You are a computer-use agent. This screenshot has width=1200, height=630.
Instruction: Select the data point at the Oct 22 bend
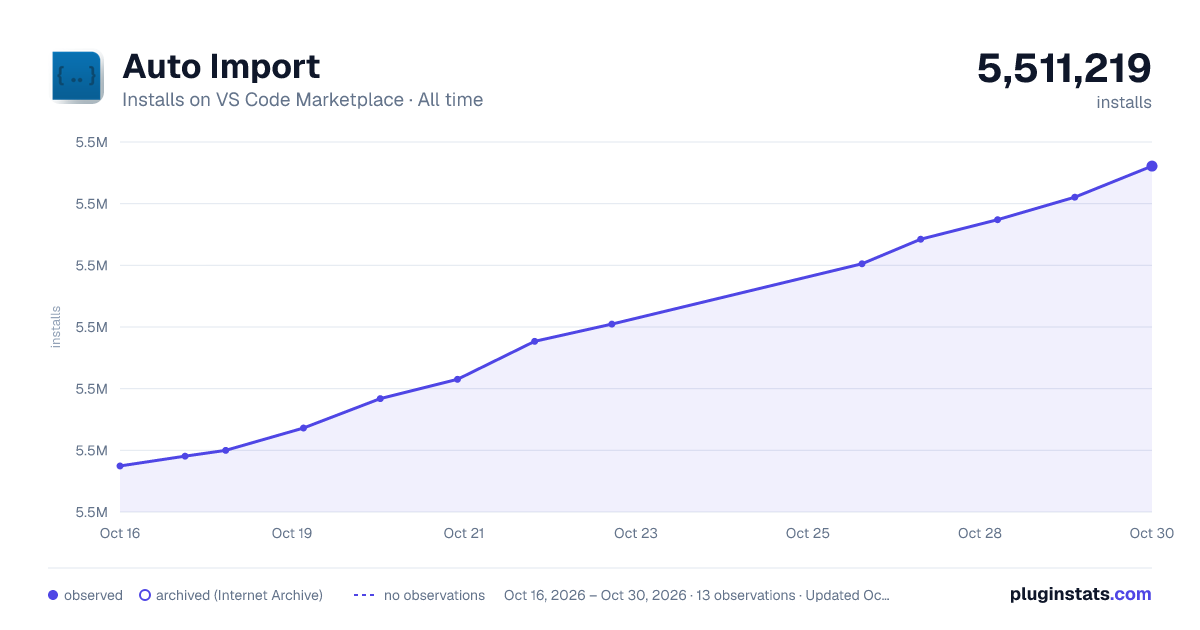[x=535, y=341]
